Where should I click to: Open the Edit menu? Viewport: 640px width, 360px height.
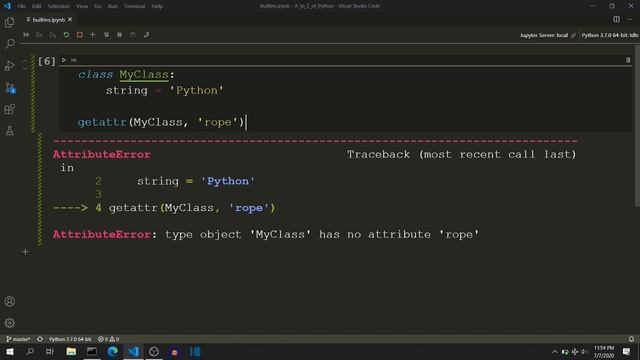(x=37, y=6)
